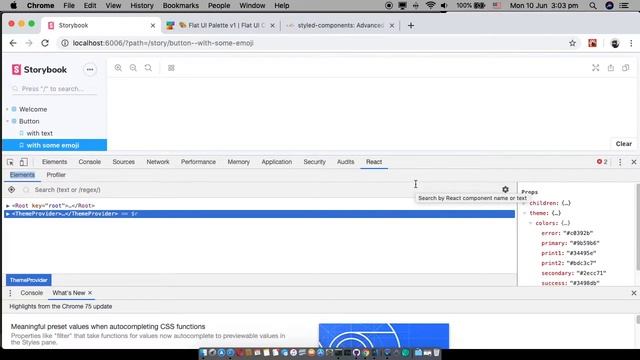Screen dimensions: 640x360
Task: Click the error count indicator in DevTools
Action: point(602,162)
